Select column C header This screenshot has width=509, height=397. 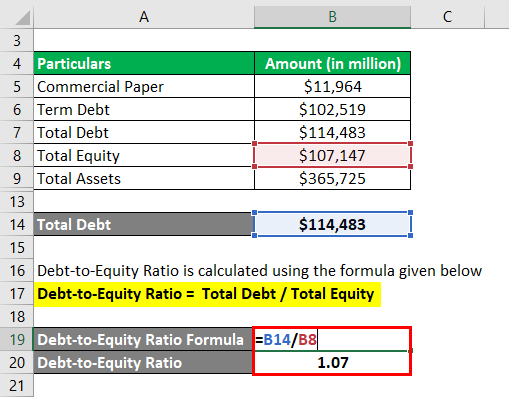click(x=447, y=17)
